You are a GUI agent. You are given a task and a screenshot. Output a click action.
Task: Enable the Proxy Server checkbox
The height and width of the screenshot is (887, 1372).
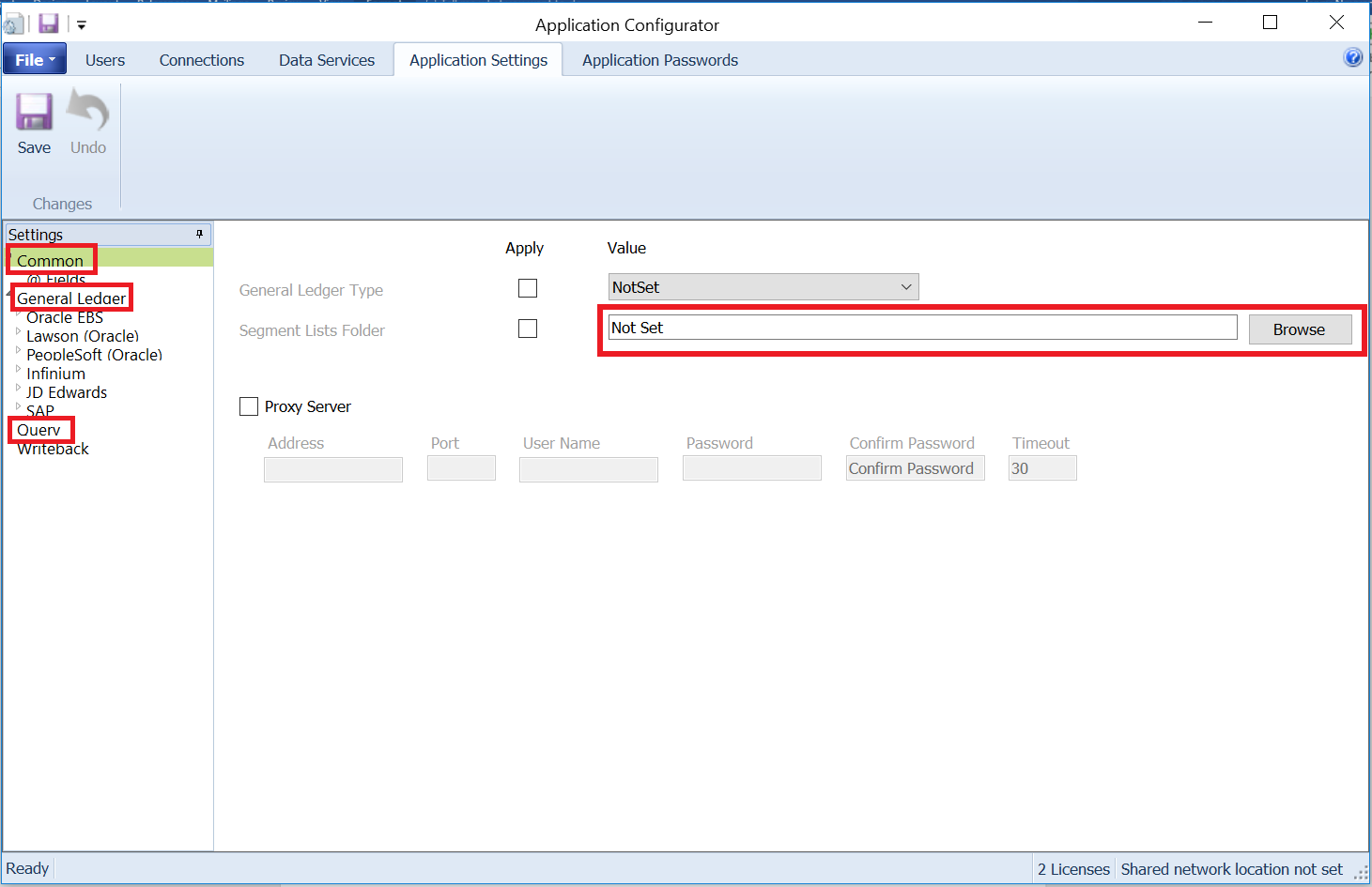(249, 405)
